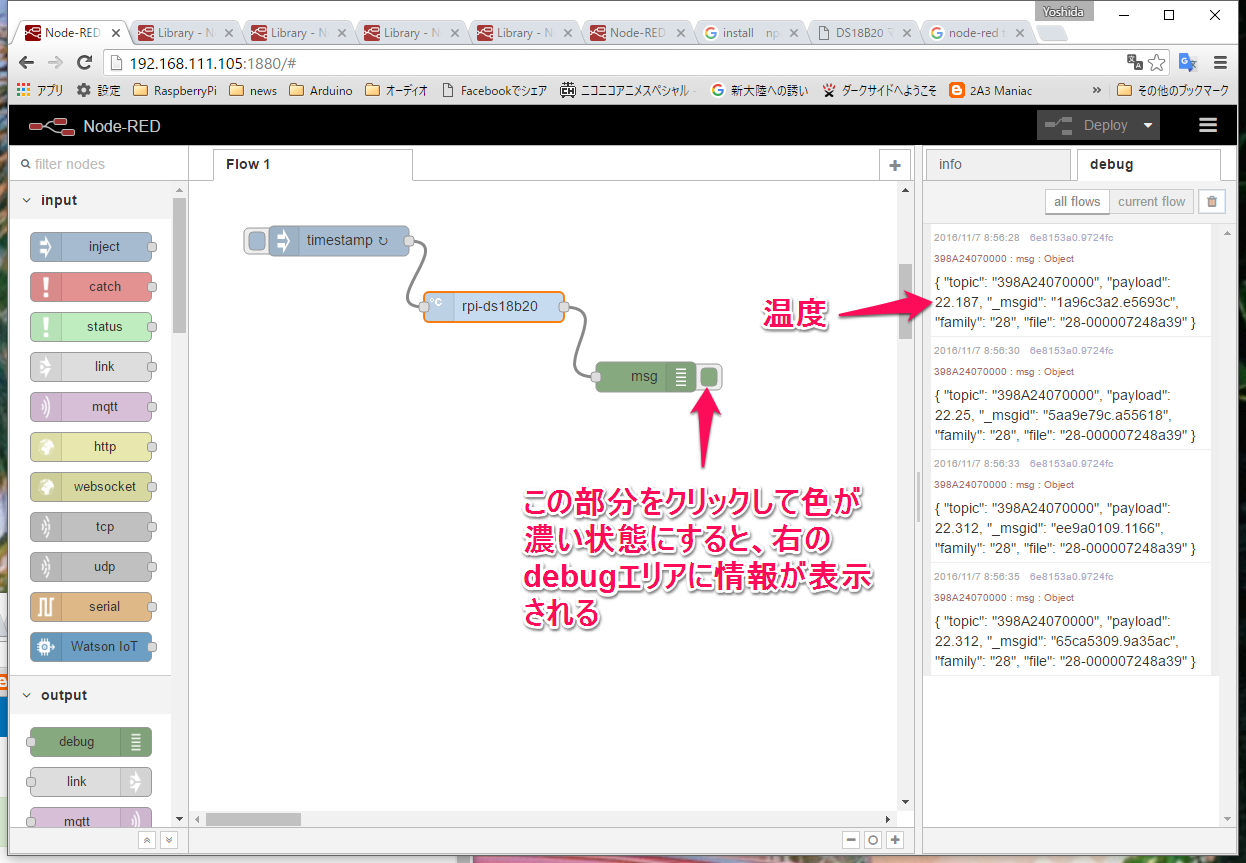Select the status node in the palette
Viewport: 1246px width, 863px height.
pos(91,327)
